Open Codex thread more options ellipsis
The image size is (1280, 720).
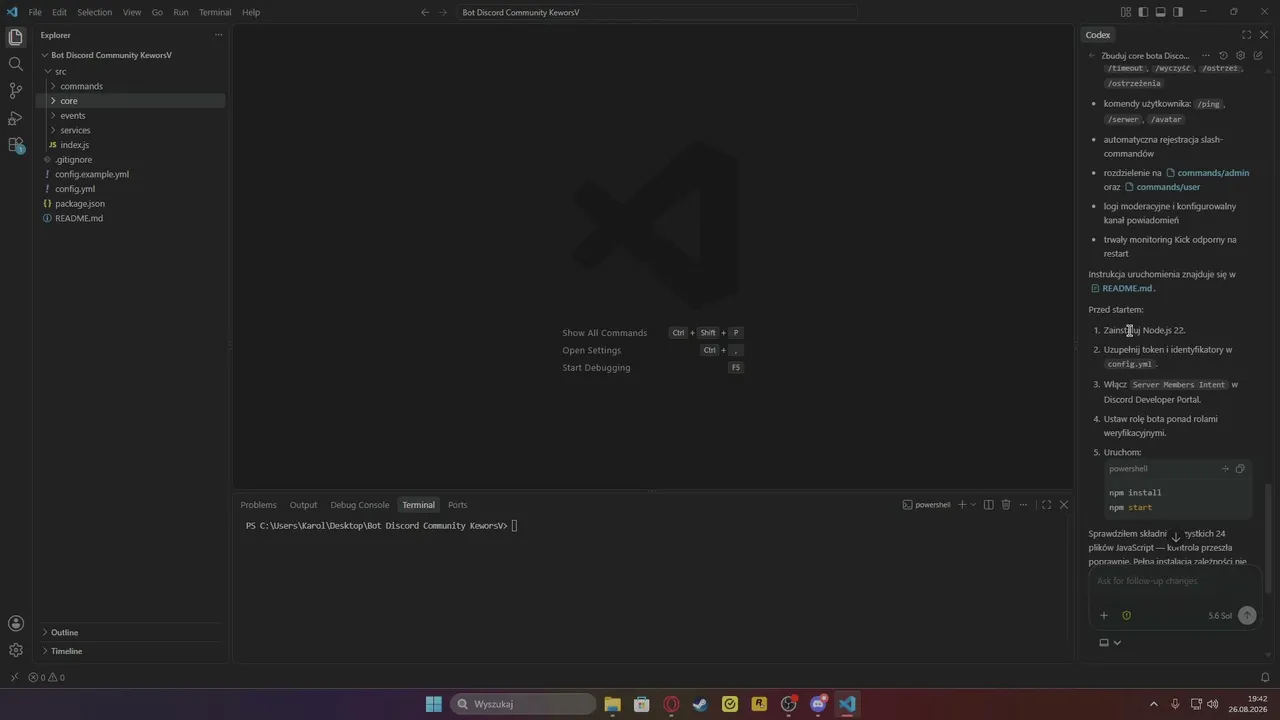click(1205, 56)
